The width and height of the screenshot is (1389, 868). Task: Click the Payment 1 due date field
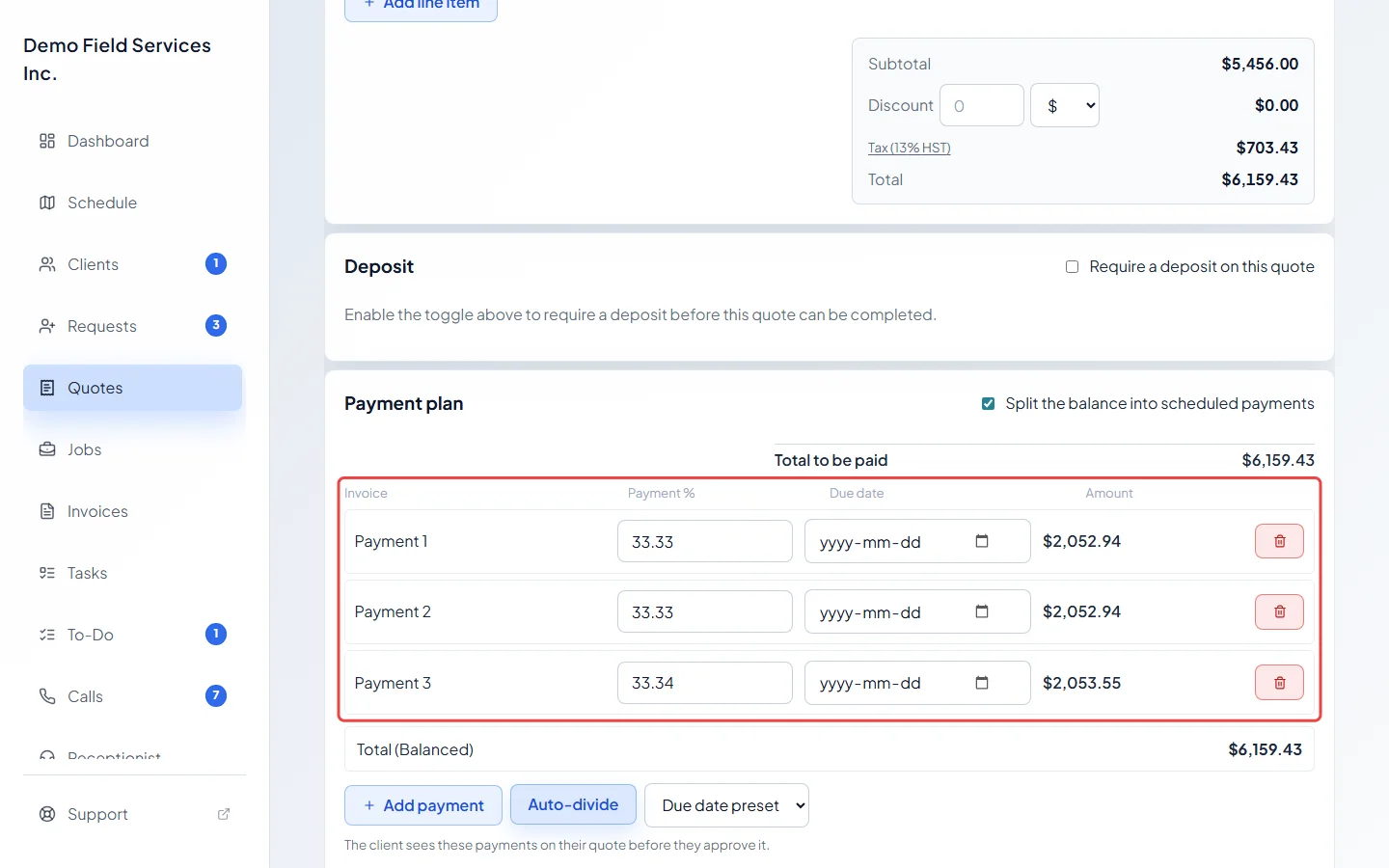(x=917, y=541)
